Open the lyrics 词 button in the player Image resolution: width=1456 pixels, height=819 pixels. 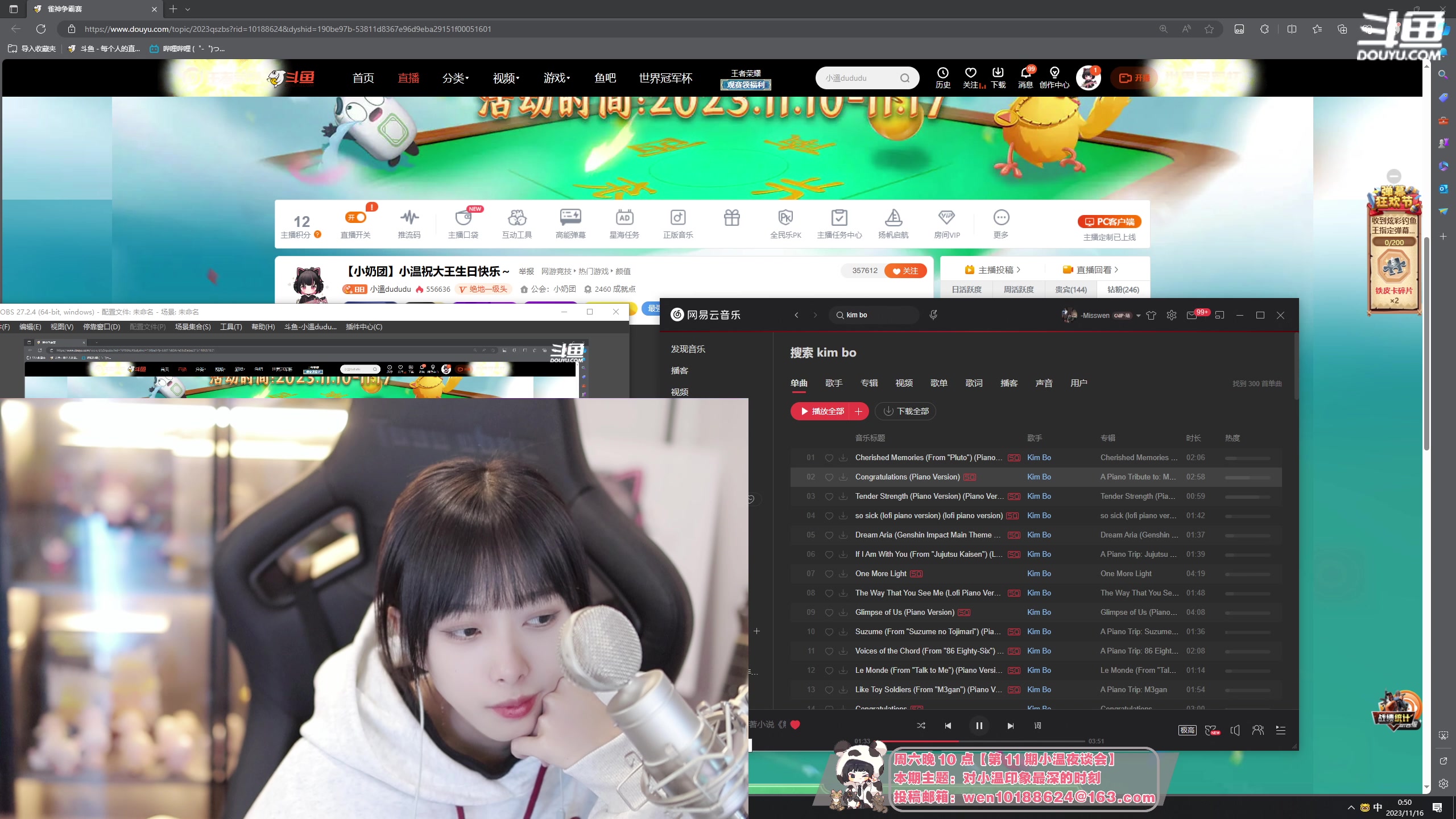click(x=1037, y=726)
